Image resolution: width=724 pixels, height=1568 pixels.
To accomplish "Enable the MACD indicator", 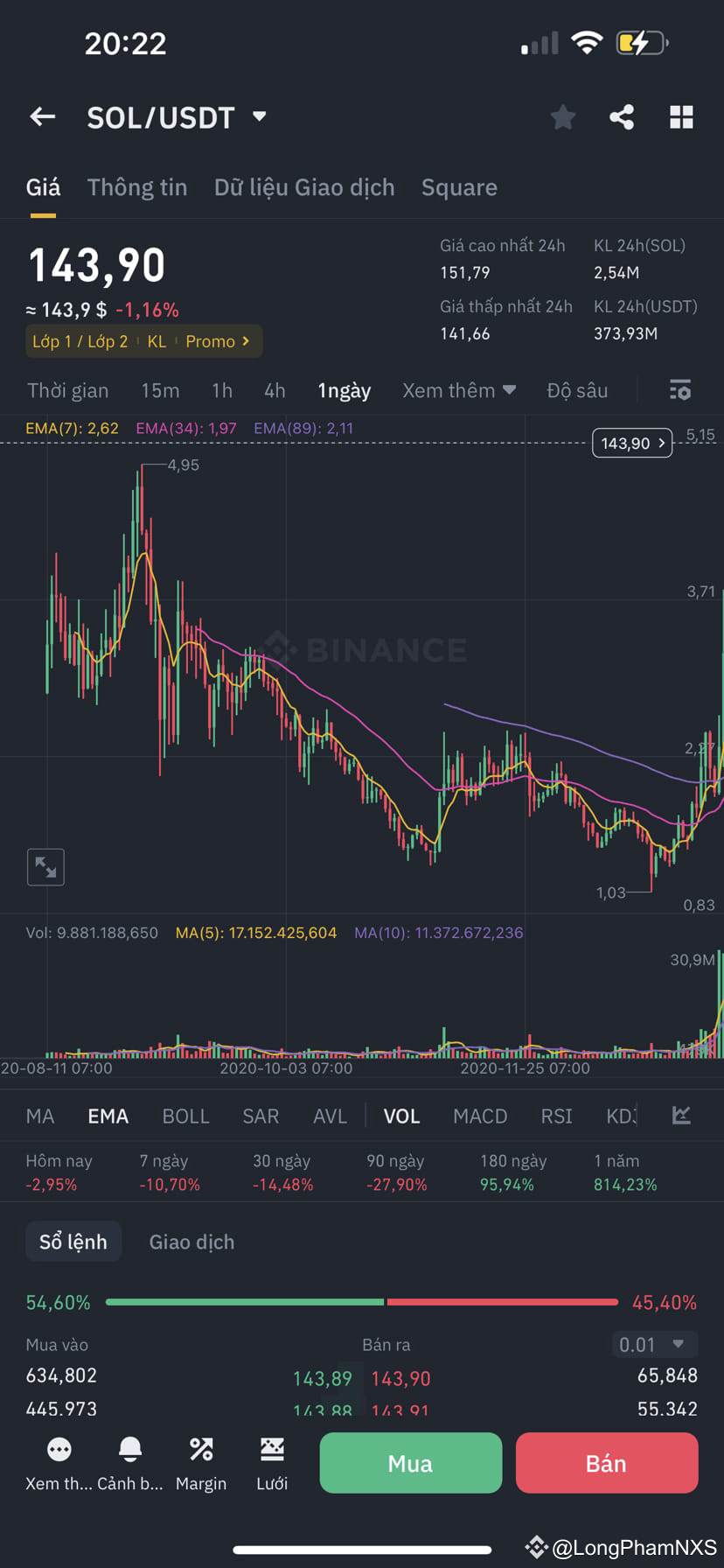I will tap(480, 1116).
